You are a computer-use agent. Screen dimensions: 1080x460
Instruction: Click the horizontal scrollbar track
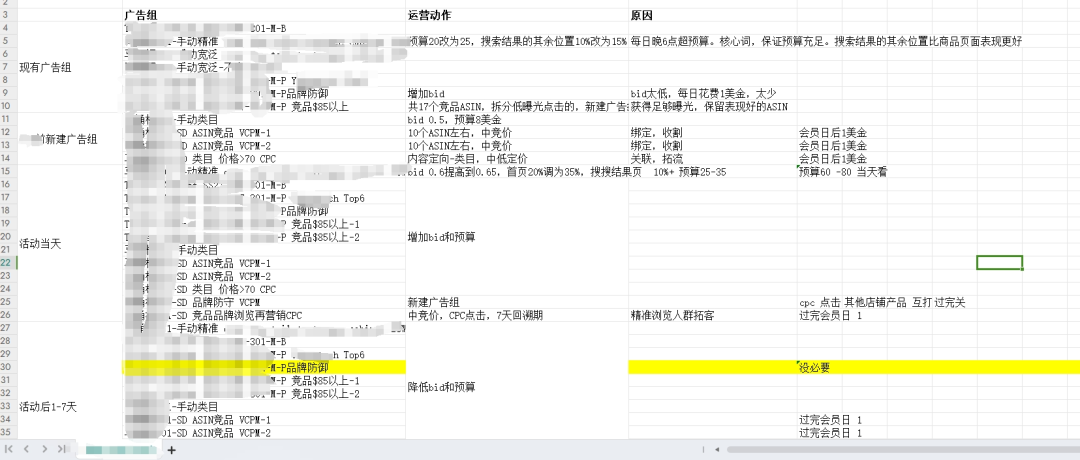[x=902, y=450]
